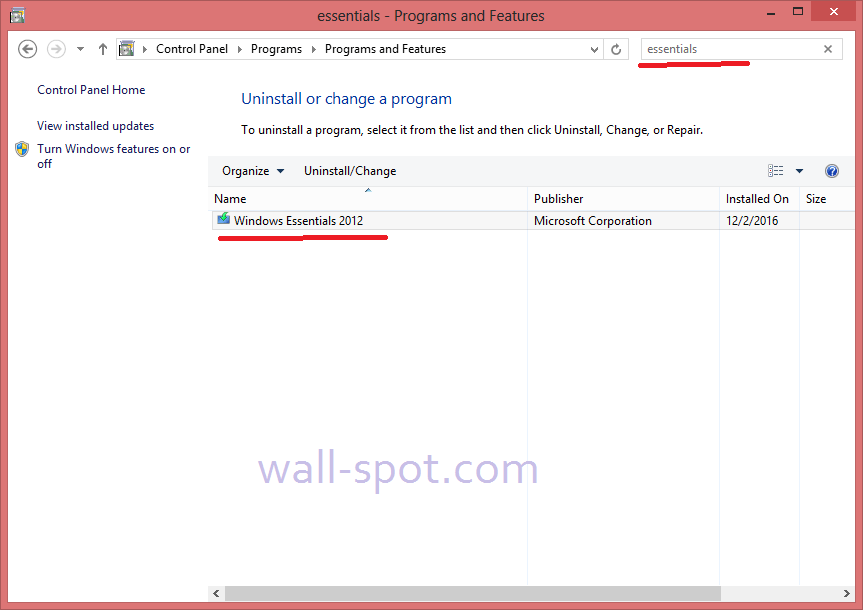Select Programs and Features breadcrumb
The height and width of the screenshot is (610, 863).
click(385, 49)
